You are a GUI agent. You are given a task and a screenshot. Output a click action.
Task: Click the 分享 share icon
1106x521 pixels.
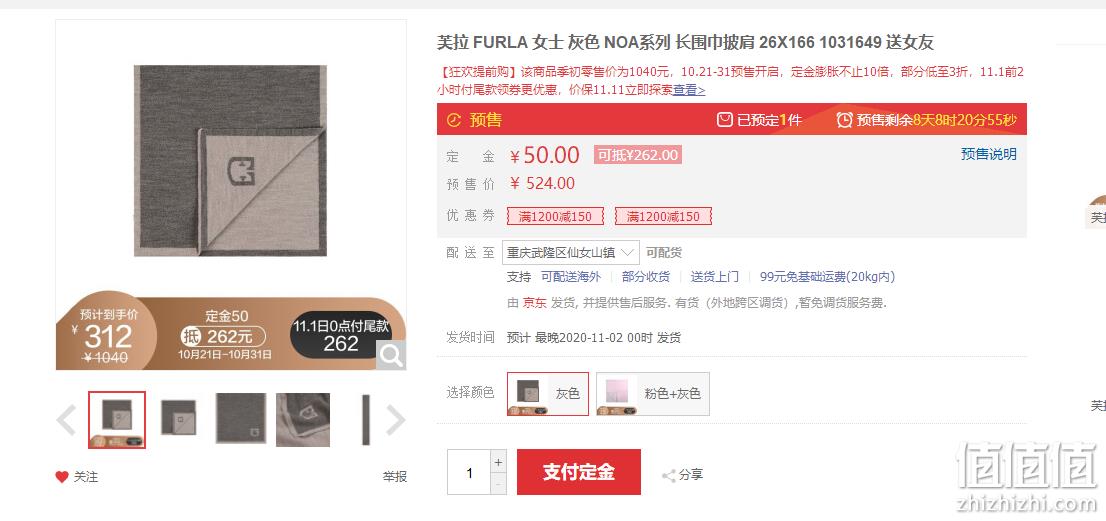click(669, 476)
